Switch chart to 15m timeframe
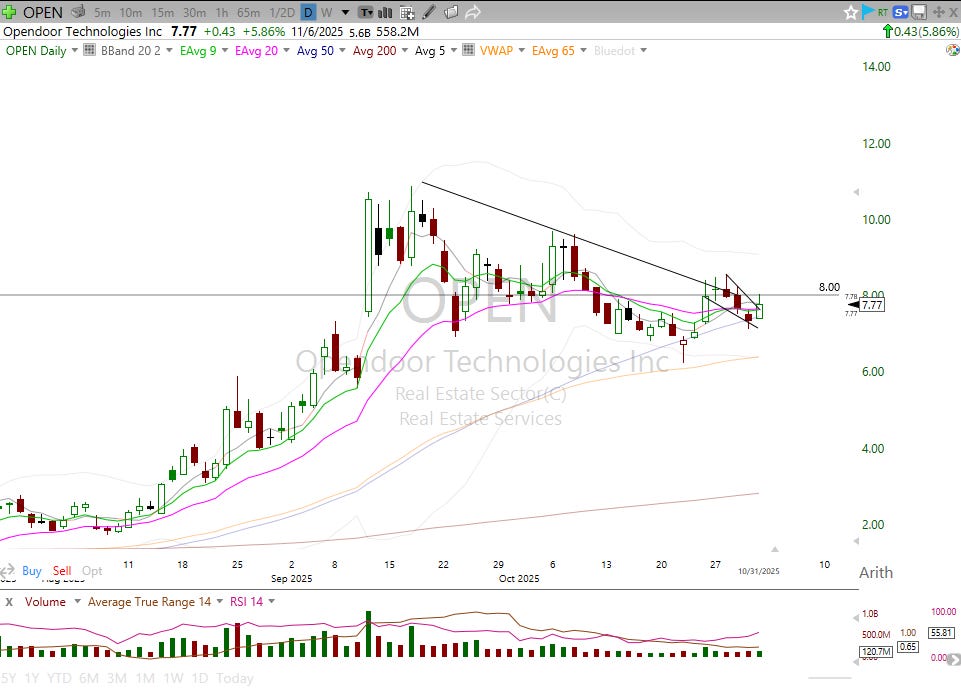Image resolution: width=961 pixels, height=689 pixels. coord(162,12)
